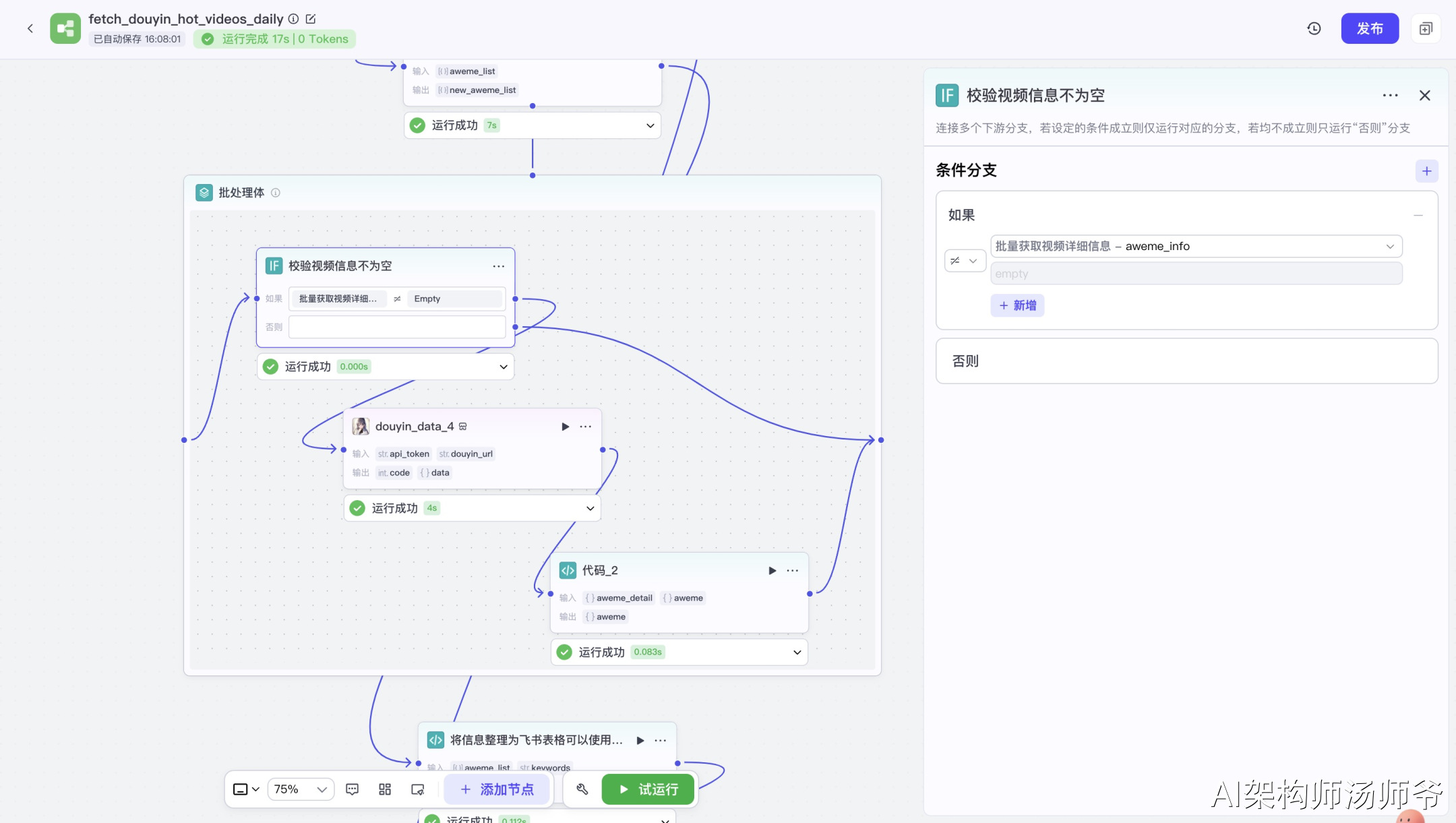
Task: Click the grid auto-layout icon
Action: tap(385, 789)
